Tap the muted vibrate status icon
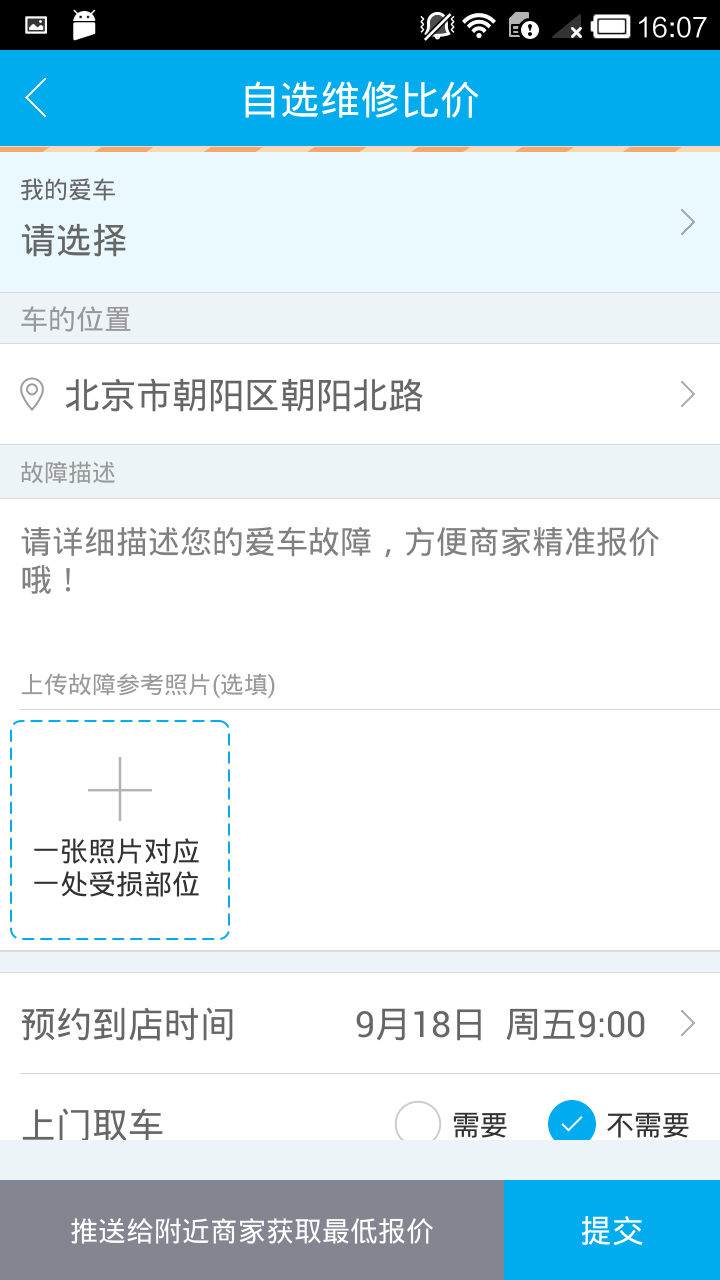 pos(437,26)
